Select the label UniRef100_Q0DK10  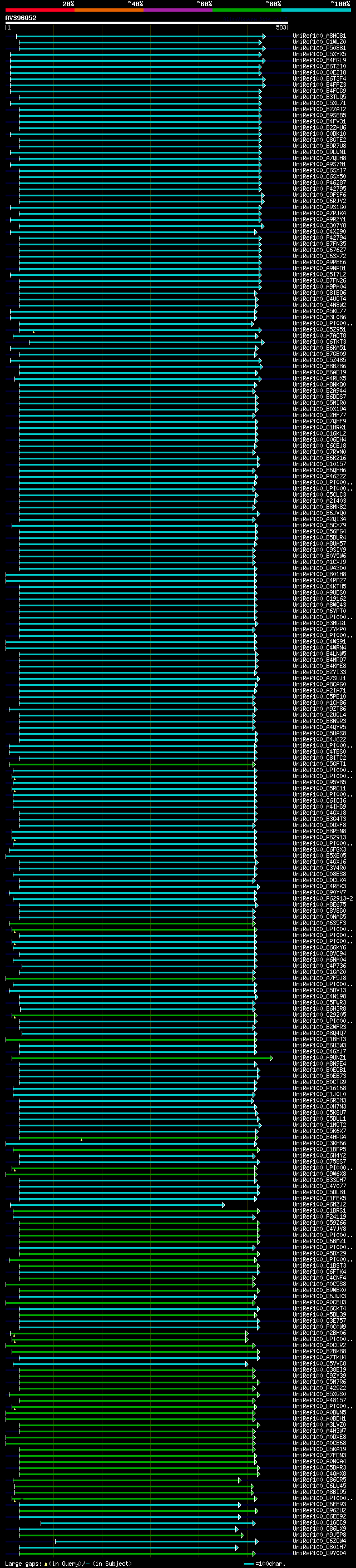click(319, 134)
